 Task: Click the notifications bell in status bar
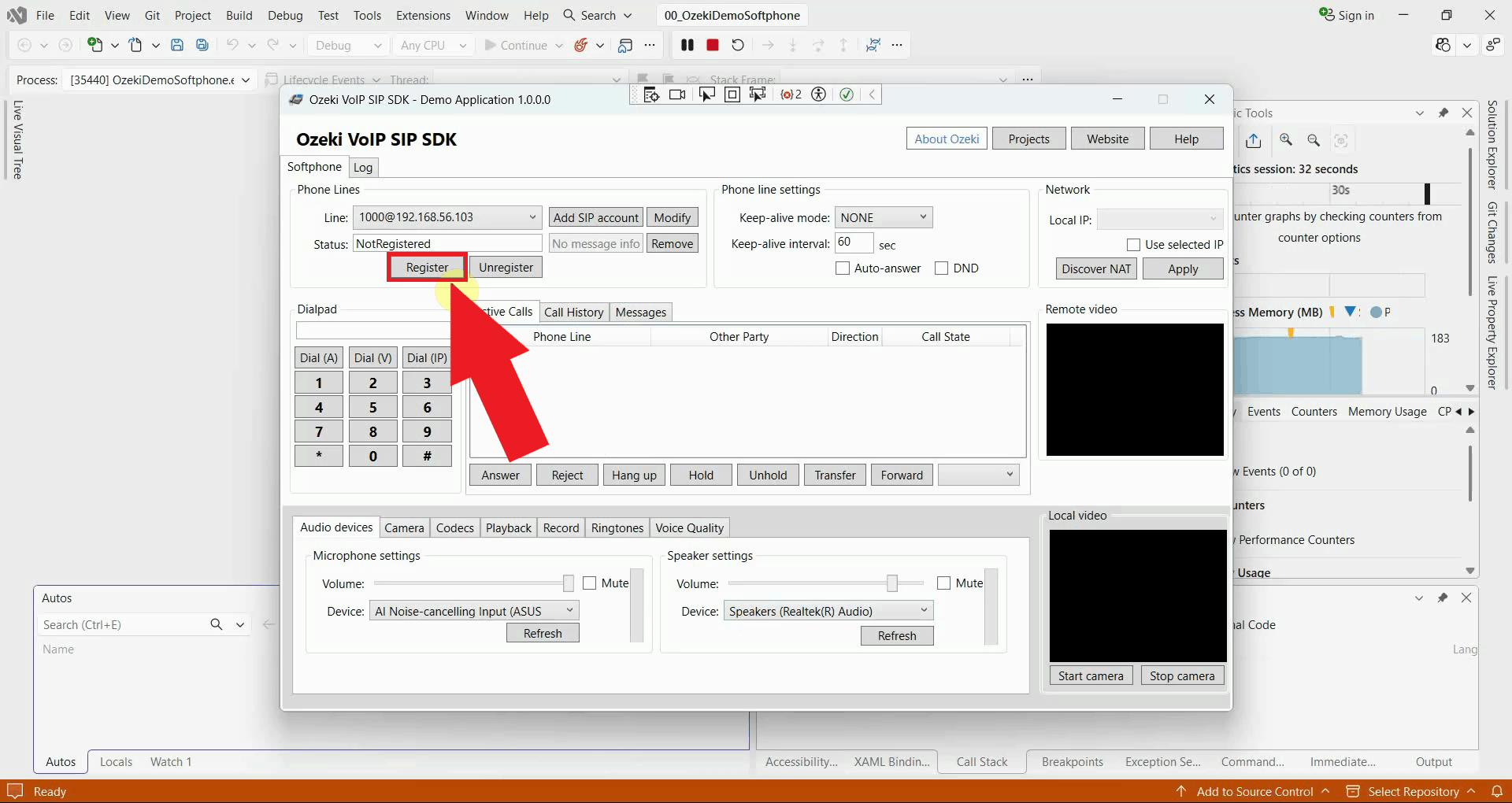click(1497, 791)
